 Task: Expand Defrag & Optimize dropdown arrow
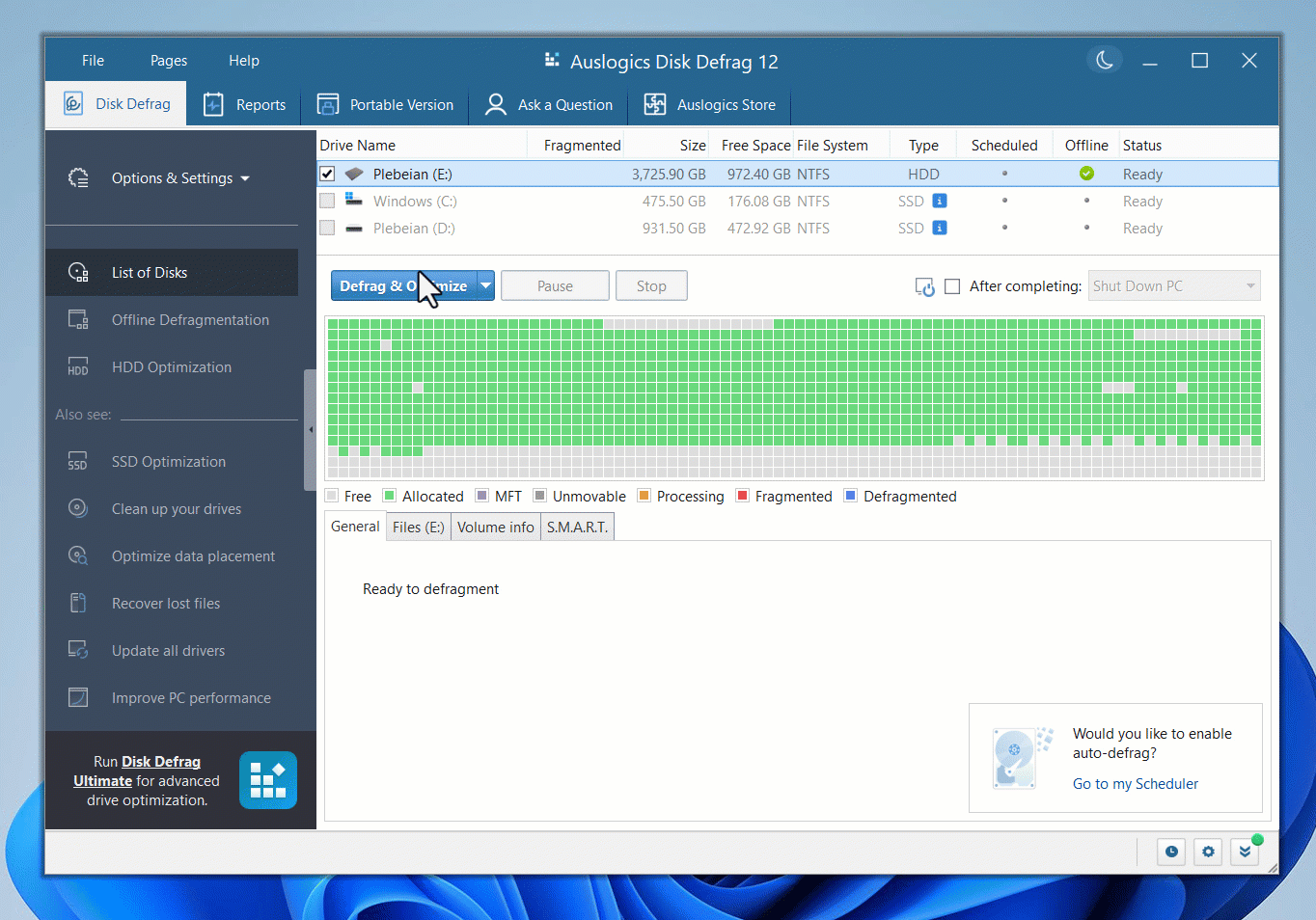click(x=486, y=286)
